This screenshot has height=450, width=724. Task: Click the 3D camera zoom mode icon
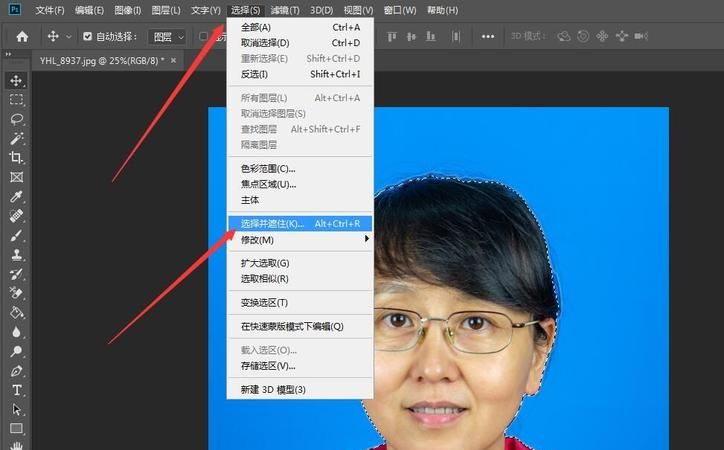click(x=641, y=36)
